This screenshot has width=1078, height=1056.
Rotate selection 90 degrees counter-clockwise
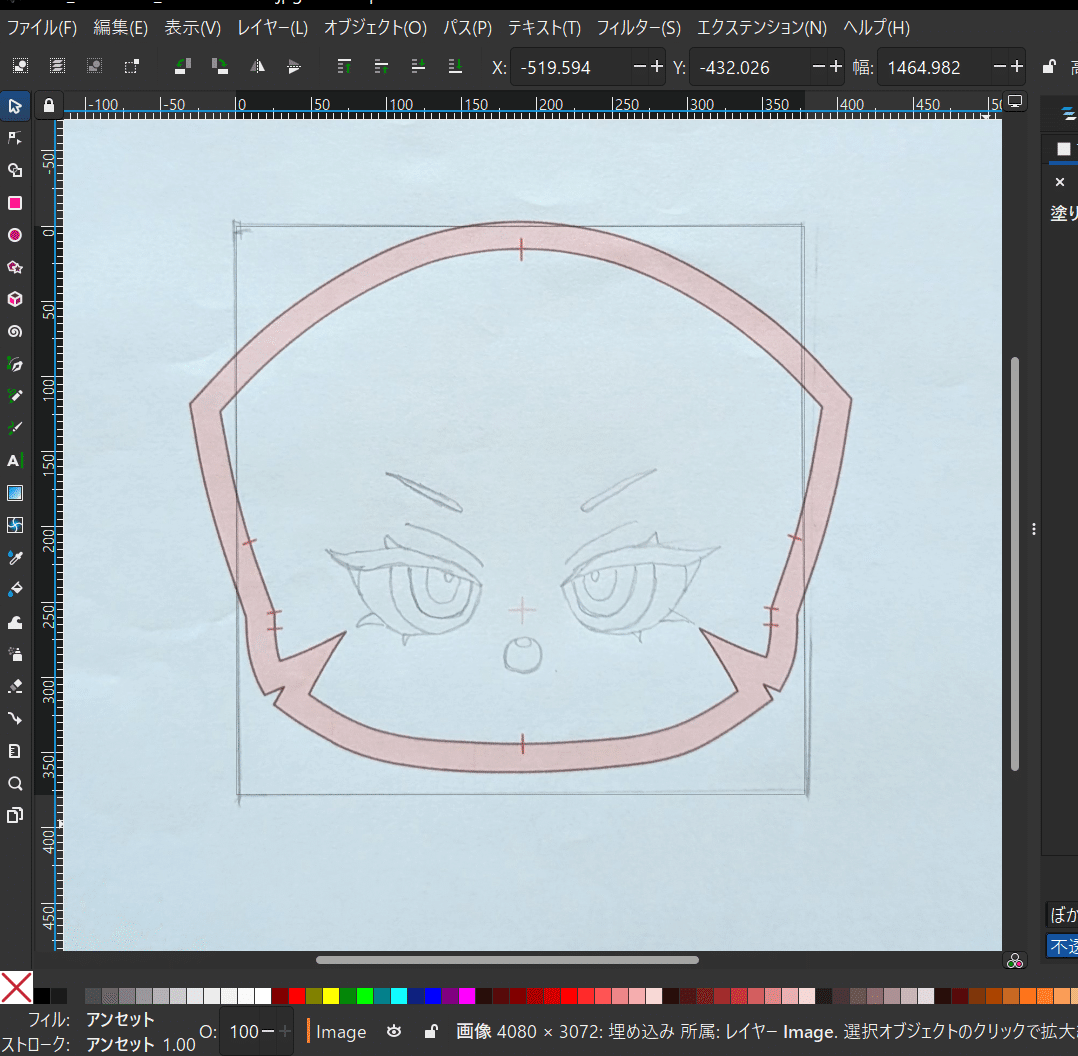[x=183, y=66]
